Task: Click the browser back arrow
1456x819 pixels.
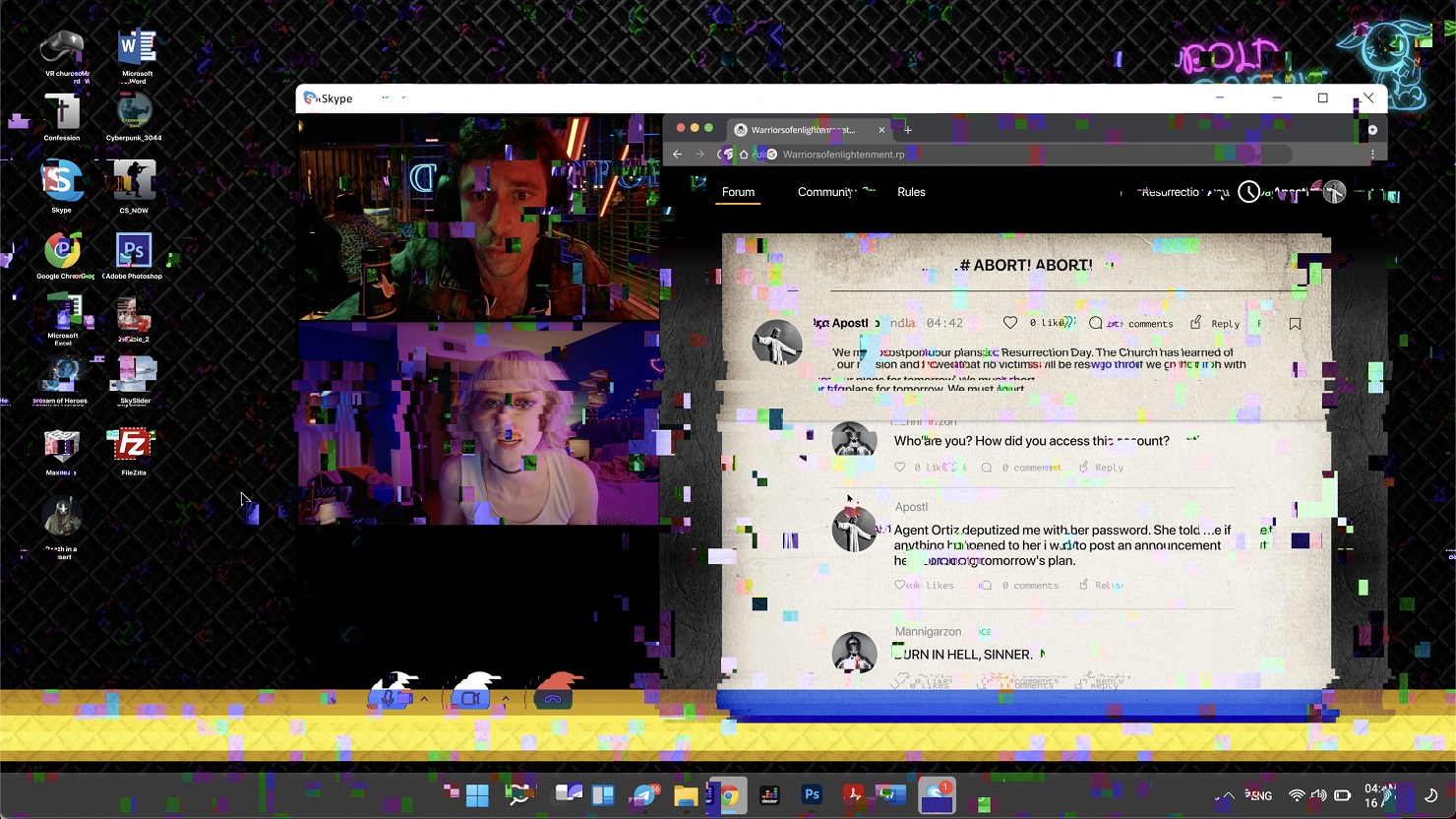Action: click(677, 155)
